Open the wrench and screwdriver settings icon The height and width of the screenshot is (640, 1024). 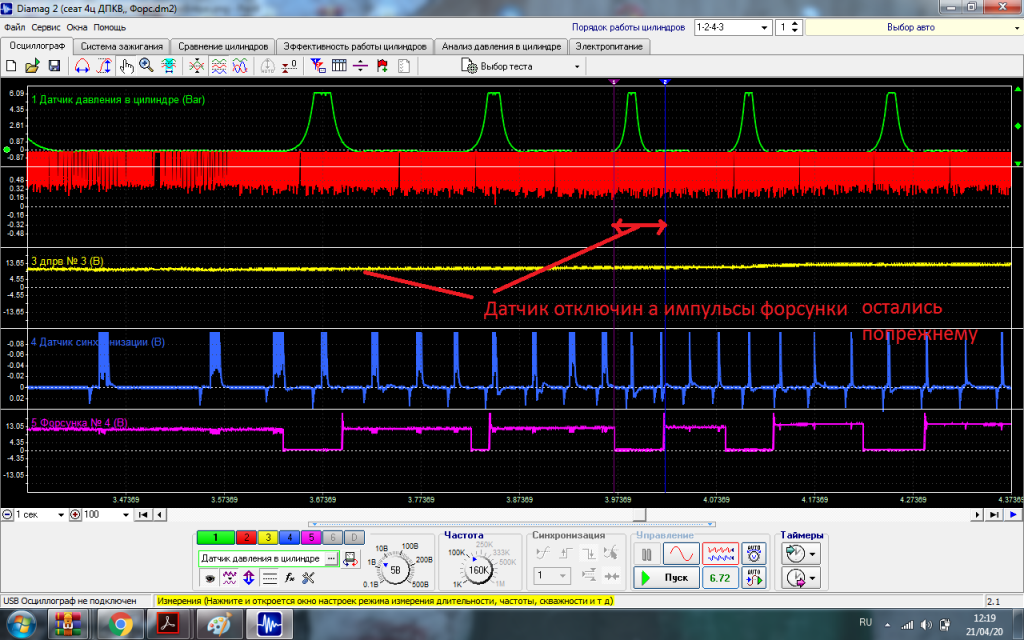(308, 578)
